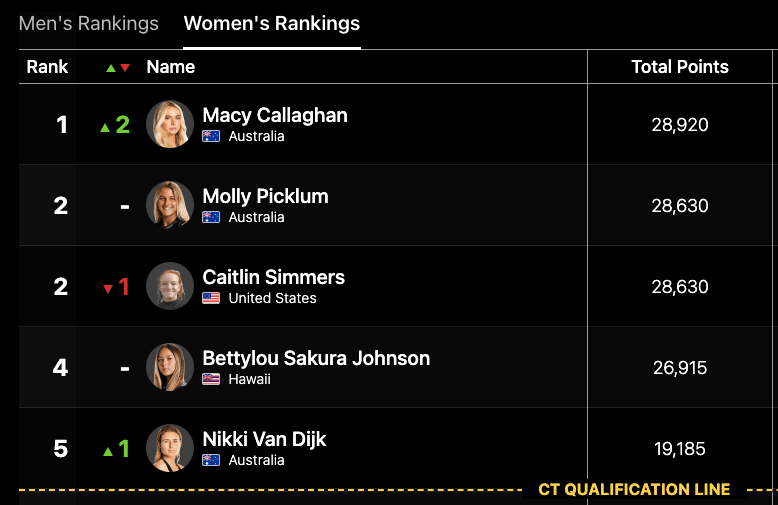The width and height of the screenshot is (778, 505).
Task: Select the Women's Rankings tab
Action: pyautogui.click(x=272, y=23)
